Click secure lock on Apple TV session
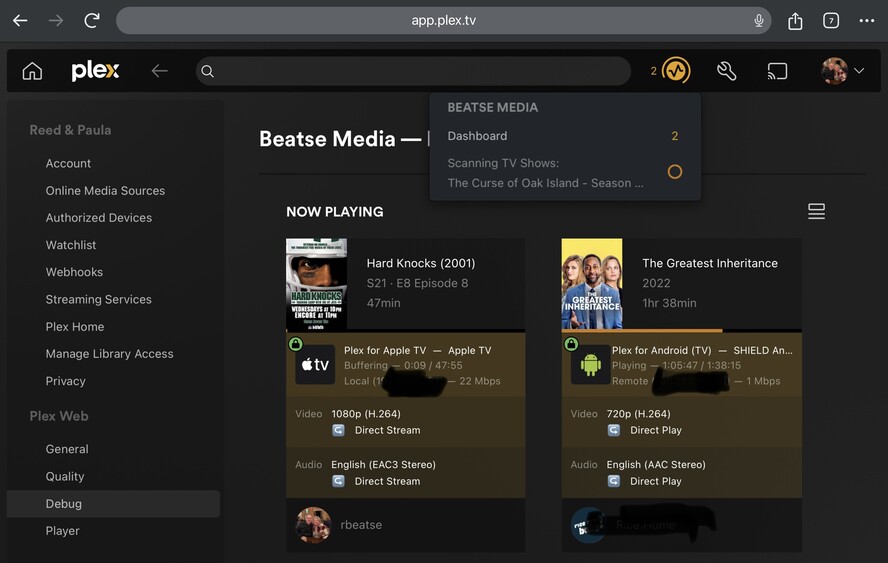This screenshot has height=563, width=888. pyautogui.click(x=296, y=344)
